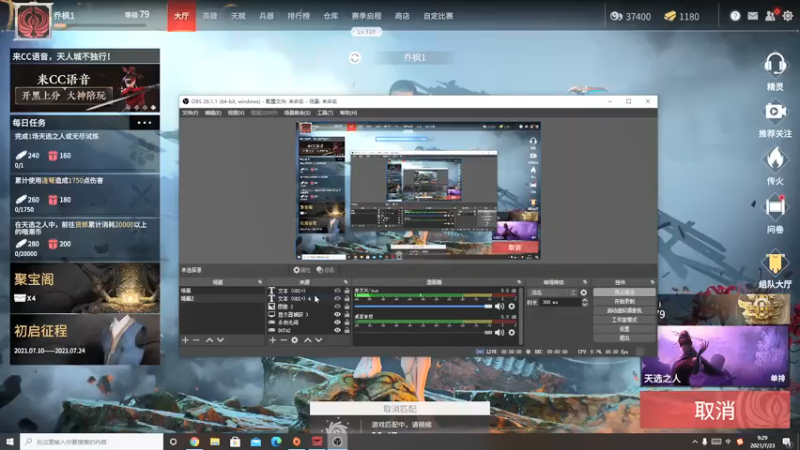Increase the 300 ms duration stepper
800x450 pixels.
tap(585, 300)
